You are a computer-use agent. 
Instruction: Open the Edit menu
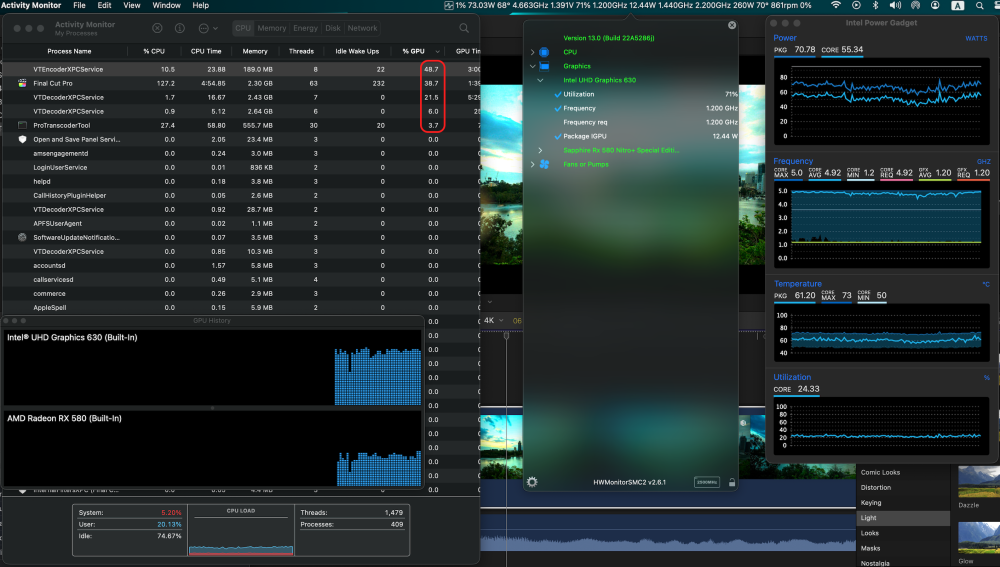click(104, 5)
